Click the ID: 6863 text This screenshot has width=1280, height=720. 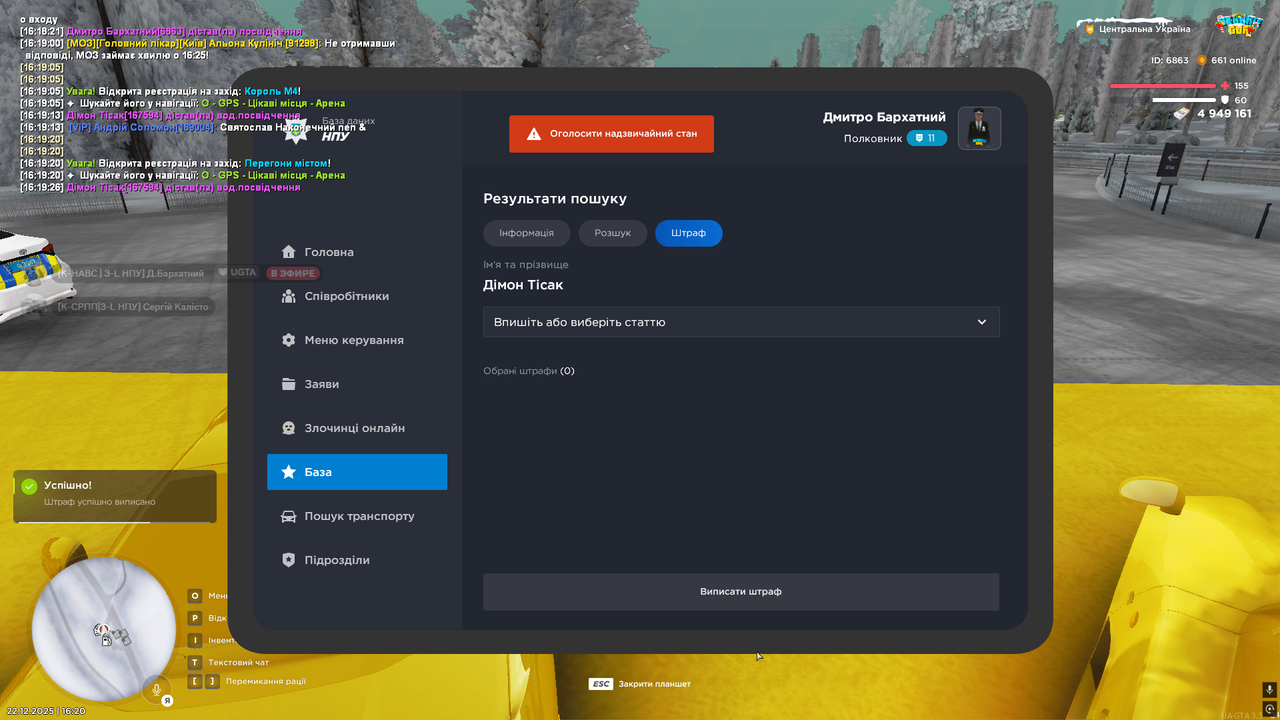point(1170,60)
